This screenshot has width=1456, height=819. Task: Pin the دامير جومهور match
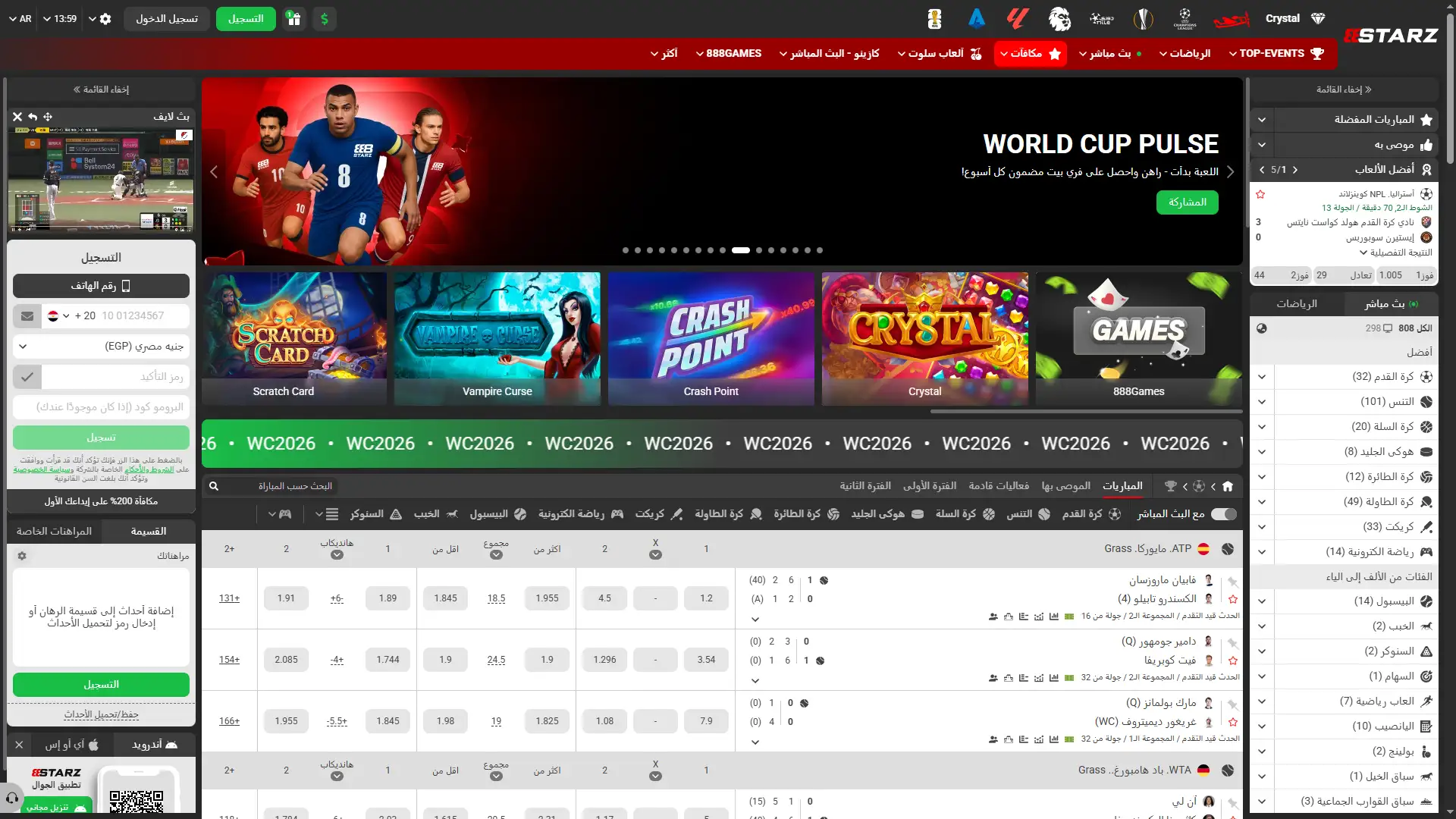click(x=1233, y=643)
